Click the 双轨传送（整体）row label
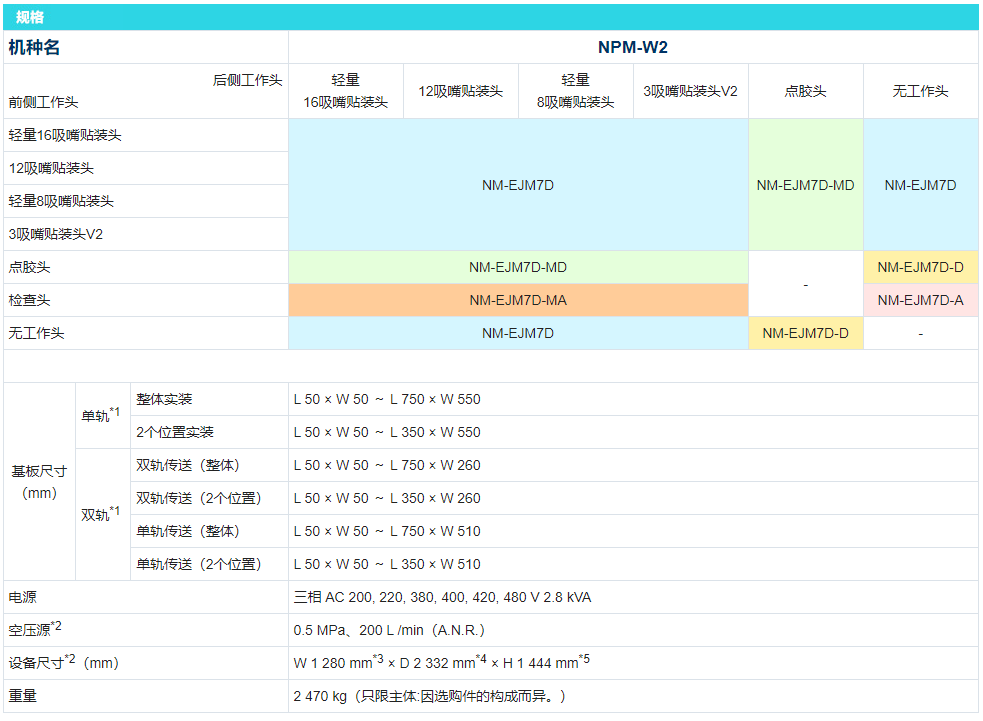Viewport: 983px width, 721px height. click(x=187, y=465)
